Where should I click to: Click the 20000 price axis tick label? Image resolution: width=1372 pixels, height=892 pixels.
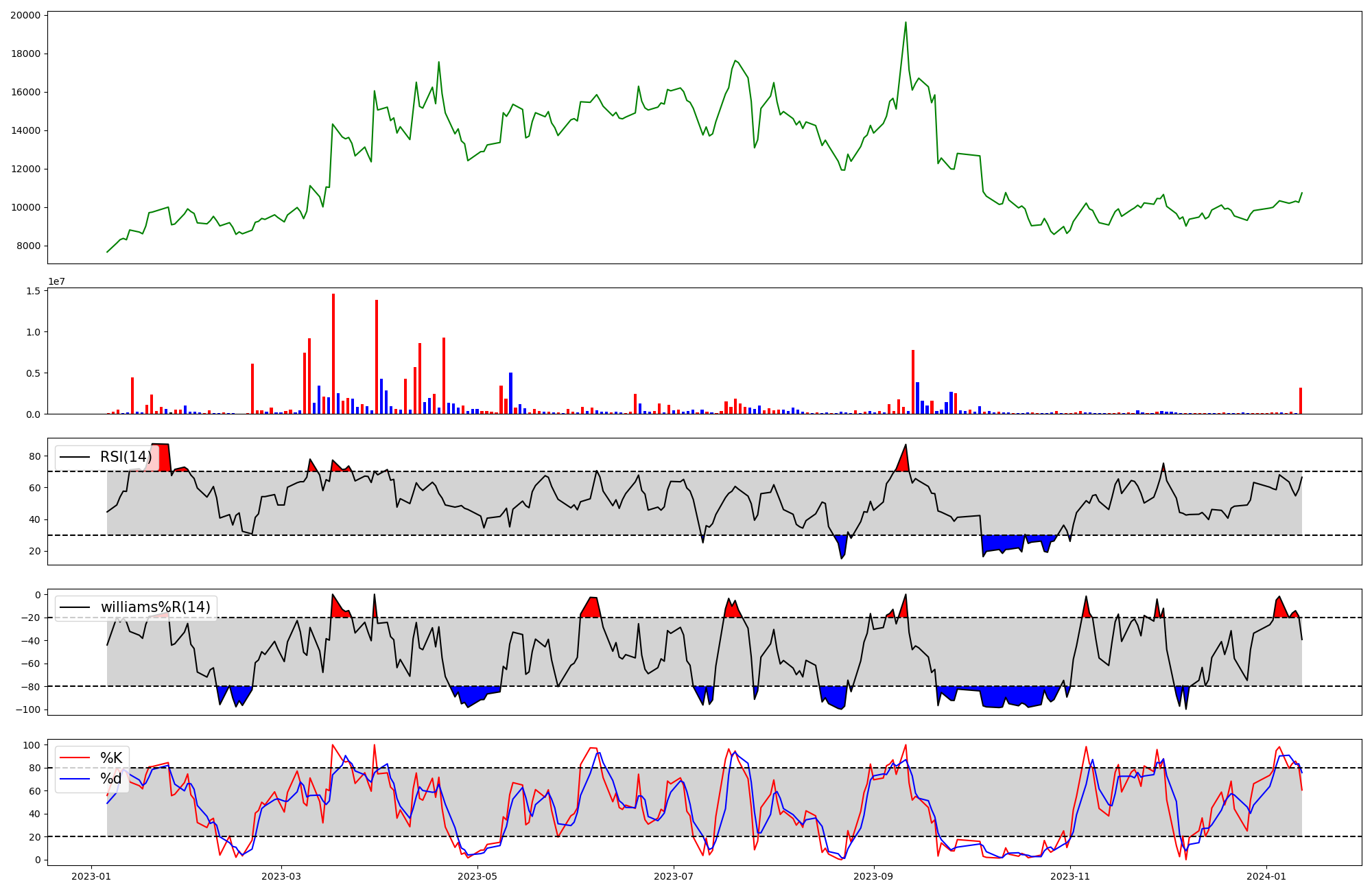click(x=25, y=15)
